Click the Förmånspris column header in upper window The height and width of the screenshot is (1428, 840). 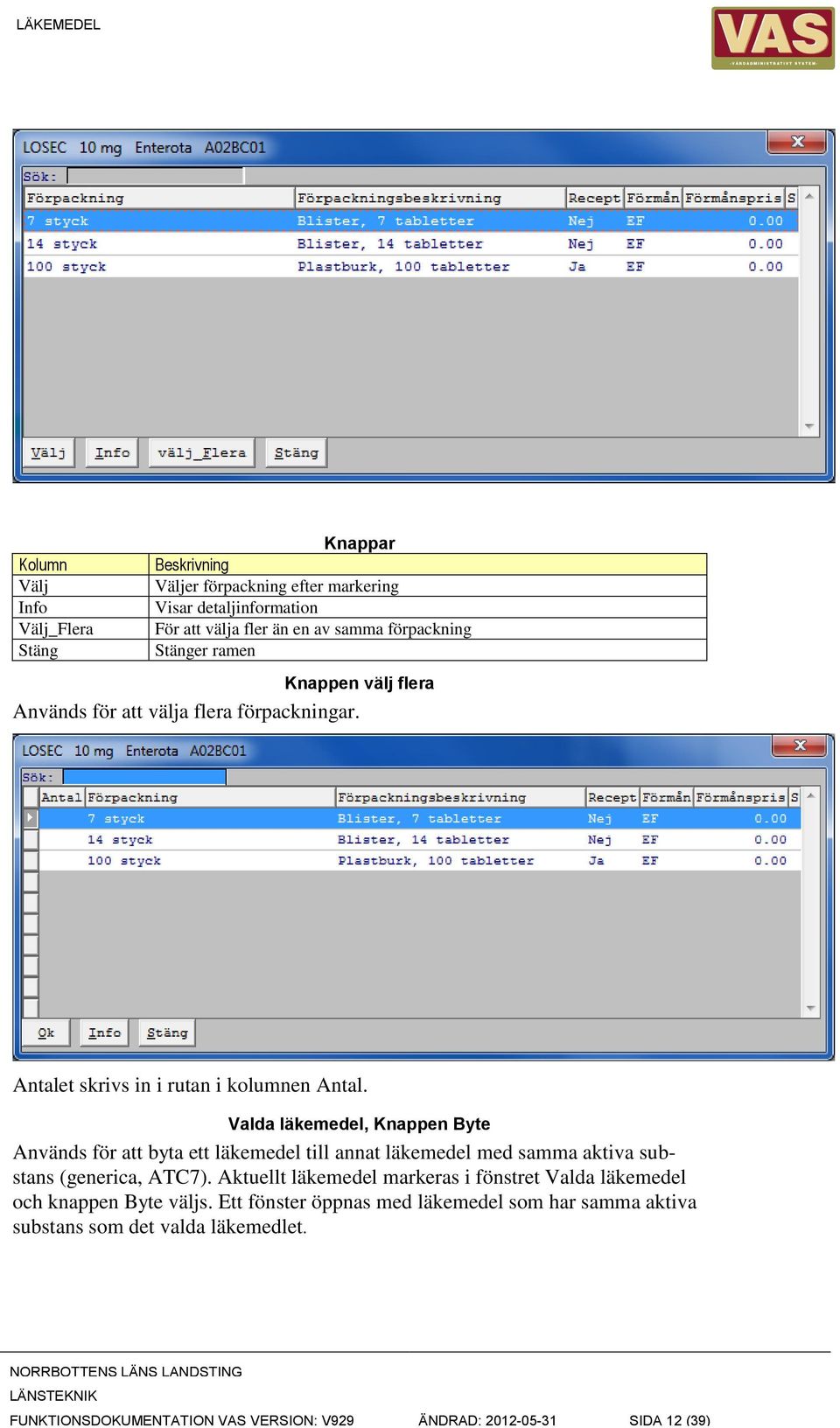[x=733, y=198]
